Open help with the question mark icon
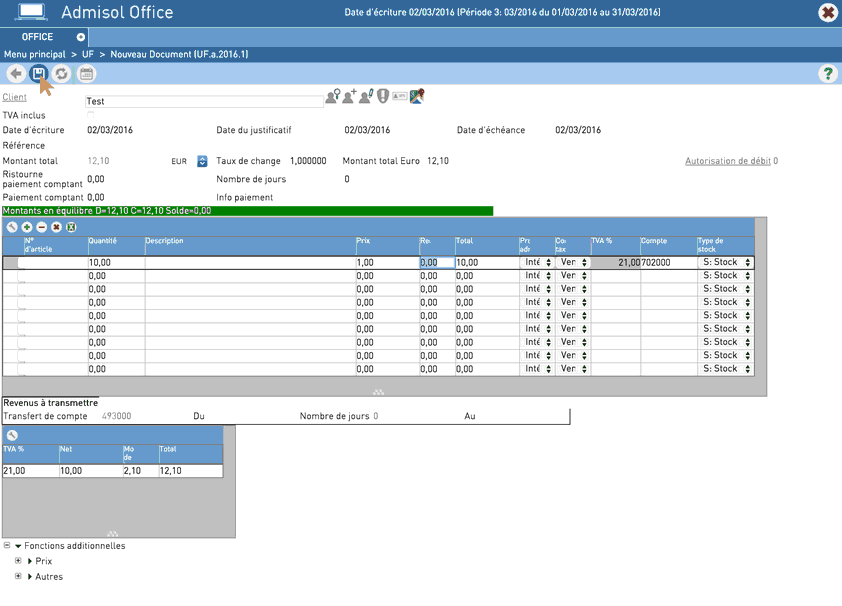The image size is (842, 606). click(x=828, y=74)
